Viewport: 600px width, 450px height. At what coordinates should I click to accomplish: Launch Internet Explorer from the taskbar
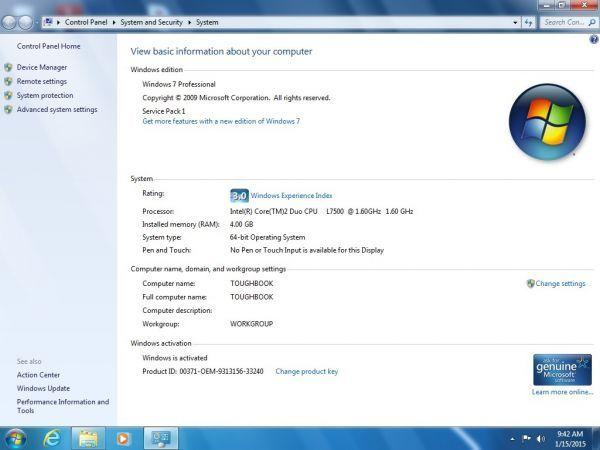52,438
